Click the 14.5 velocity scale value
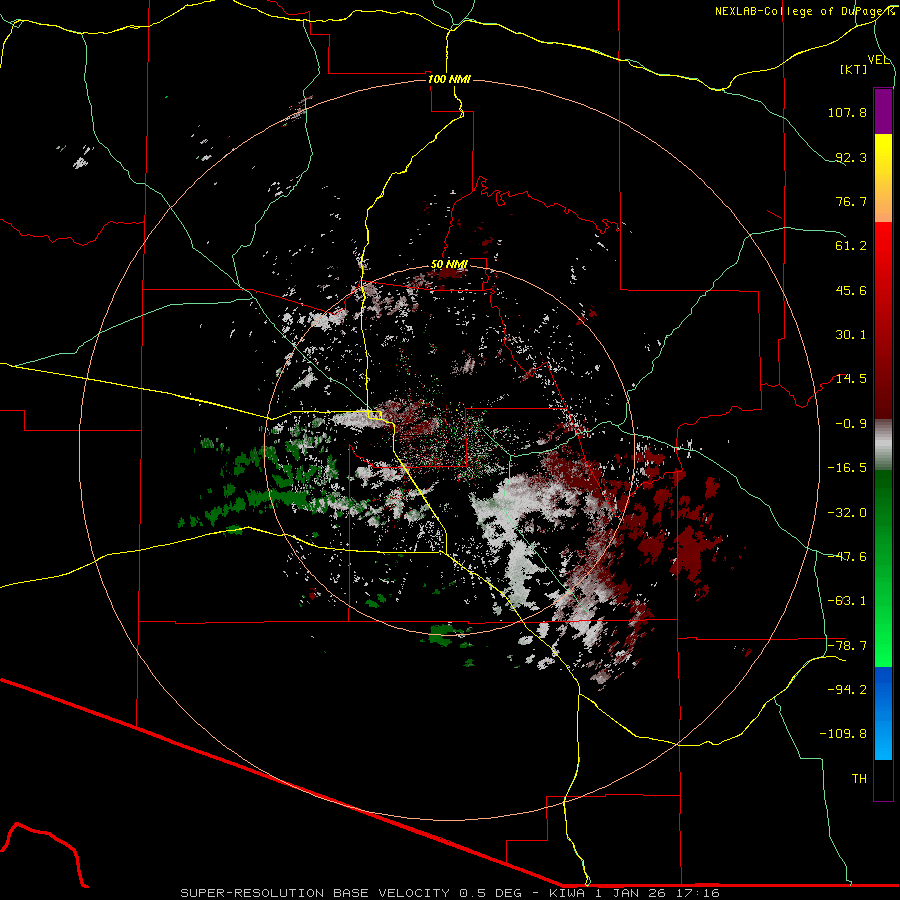900x900 pixels. click(x=851, y=379)
